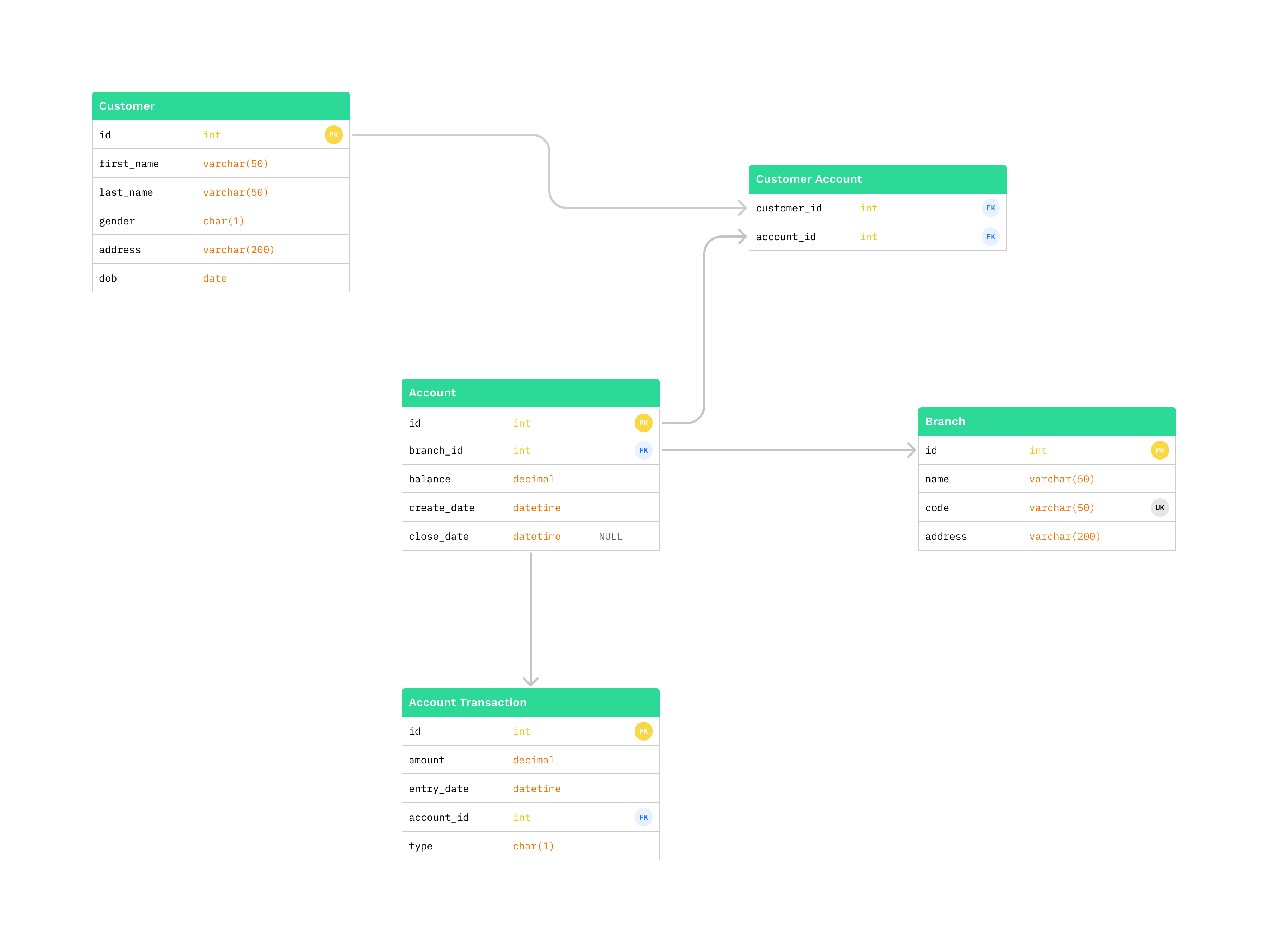Click the FK badge on customer_id field
This screenshot has height=952, width=1268.
990,208
